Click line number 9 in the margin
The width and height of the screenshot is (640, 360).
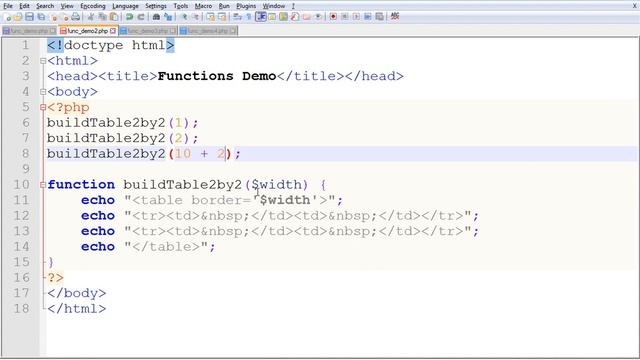coord(25,169)
